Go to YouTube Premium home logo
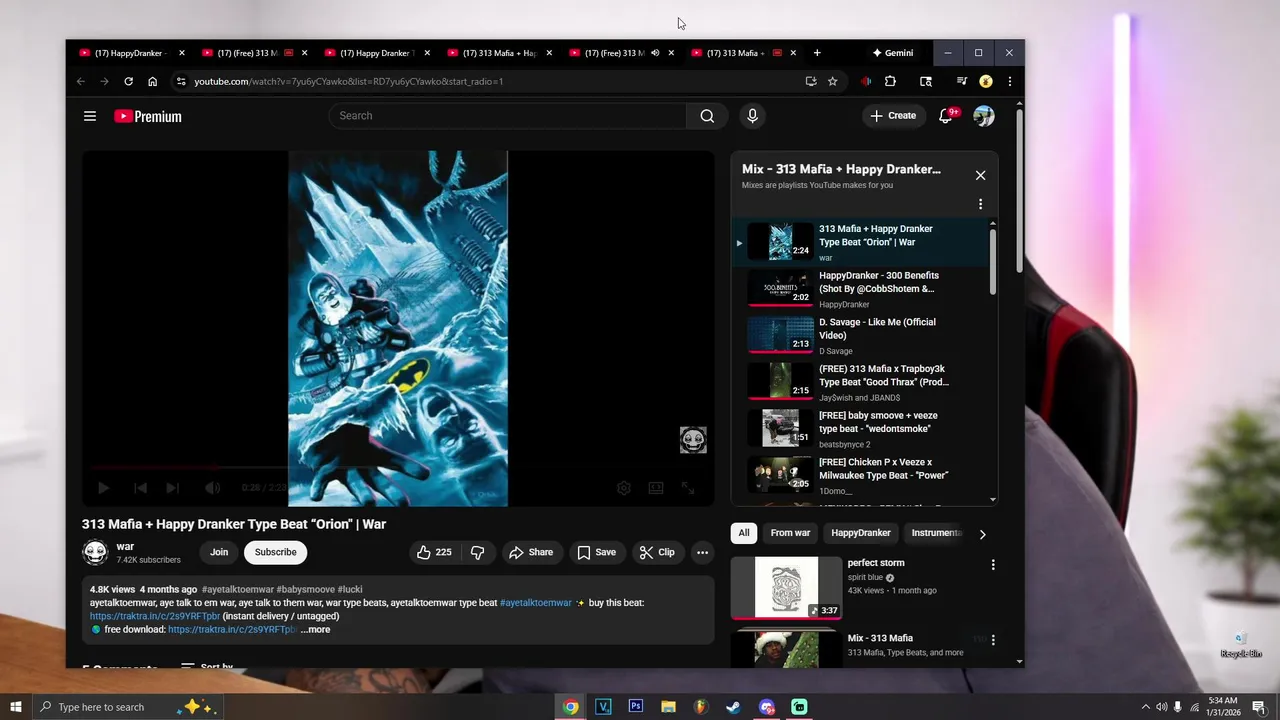The width and height of the screenshot is (1280, 720). pyautogui.click(x=148, y=116)
